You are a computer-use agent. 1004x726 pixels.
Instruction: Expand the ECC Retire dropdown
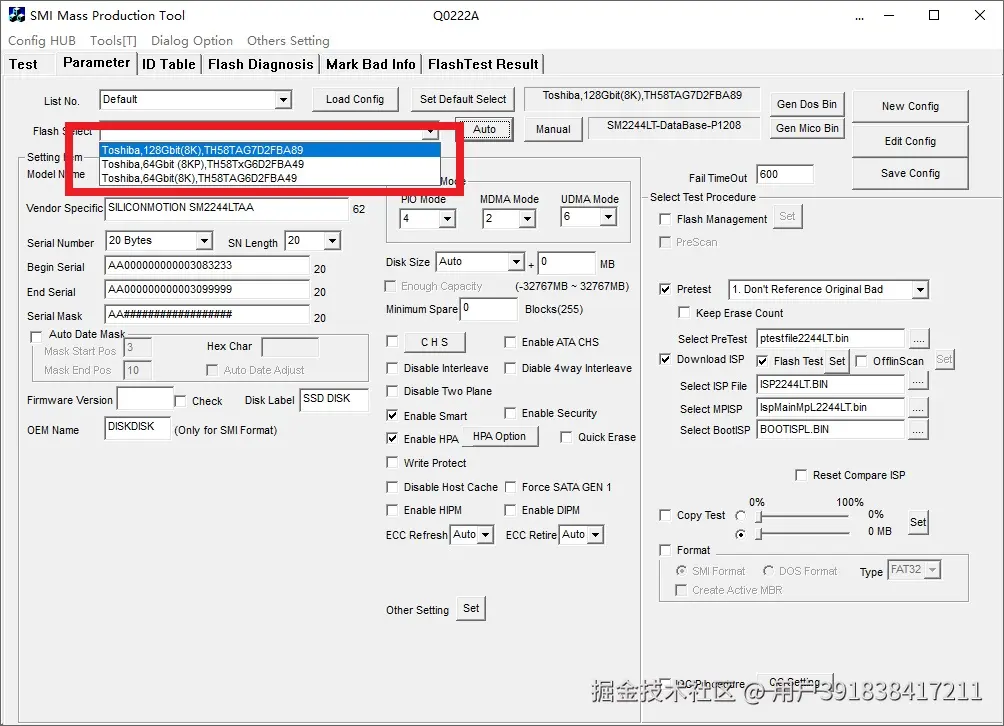click(595, 535)
